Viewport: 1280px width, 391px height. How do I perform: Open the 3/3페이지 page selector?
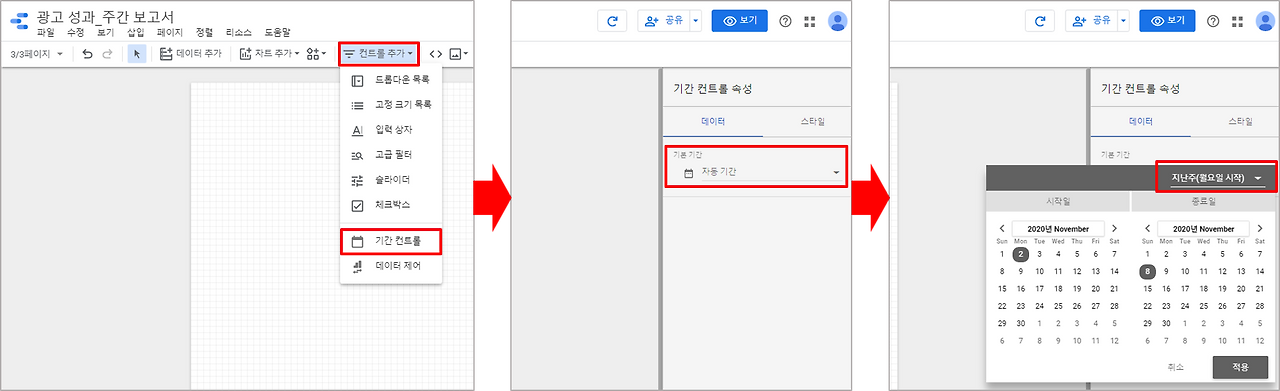pyautogui.click(x=36, y=54)
